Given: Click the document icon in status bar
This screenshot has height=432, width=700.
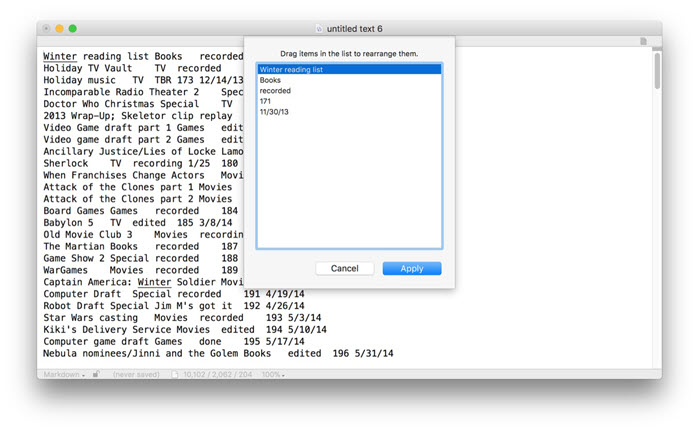Looking at the screenshot, I should click(x=175, y=374).
